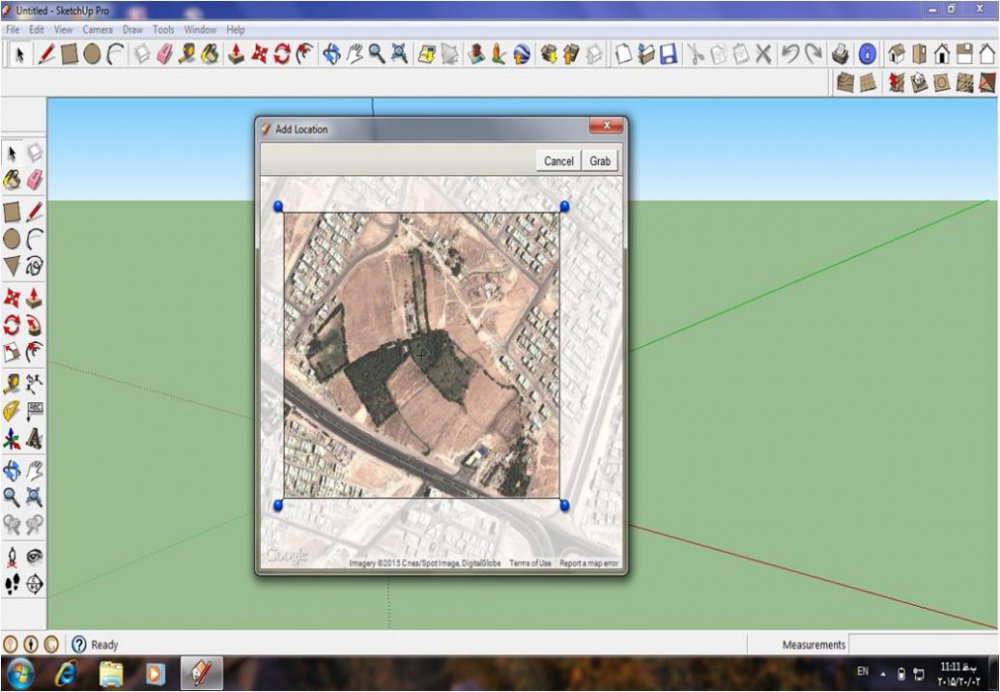Click the Save floppy disk icon
1000x692 pixels.
point(668,54)
